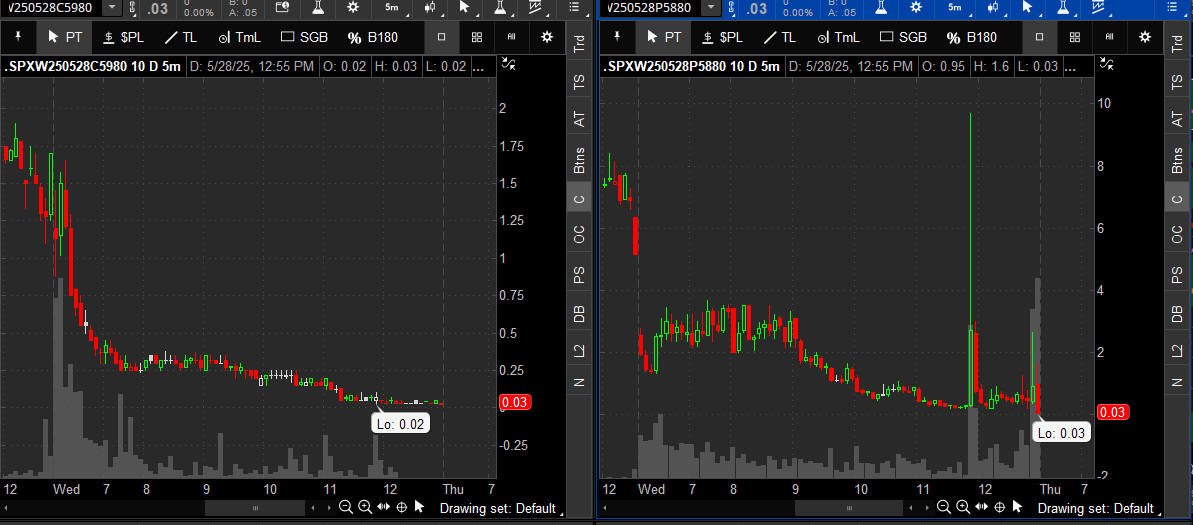This screenshot has height=525, width=1193.
Task: Open candlestick chart style menu in left chart
Action: (431, 7)
